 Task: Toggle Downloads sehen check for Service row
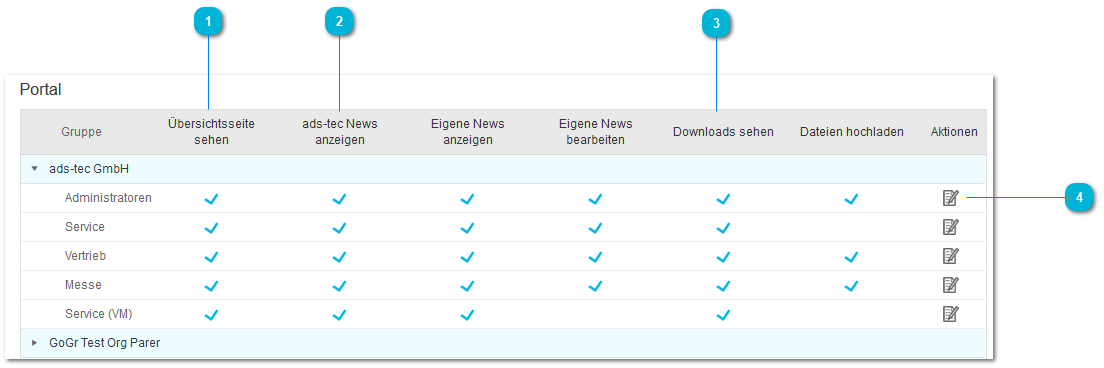point(723,228)
